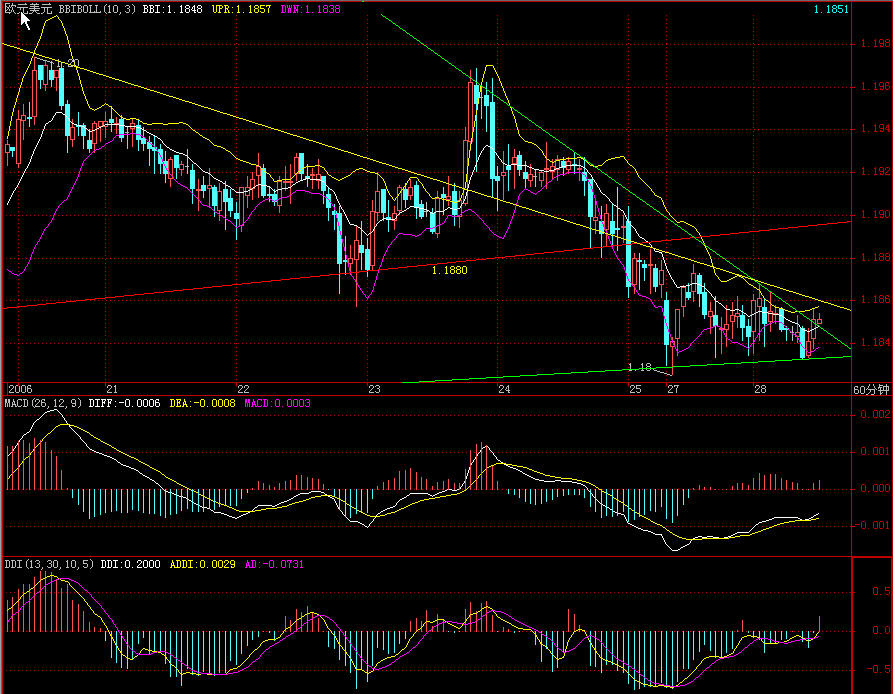Click date 23 on the time axis
The image size is (893, 694).
[374, 389]
